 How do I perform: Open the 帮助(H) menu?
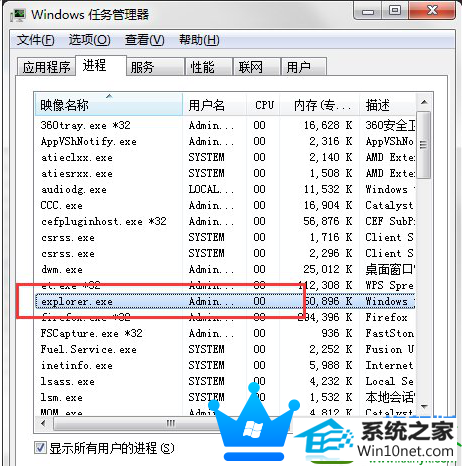click(x=199, y=40)
